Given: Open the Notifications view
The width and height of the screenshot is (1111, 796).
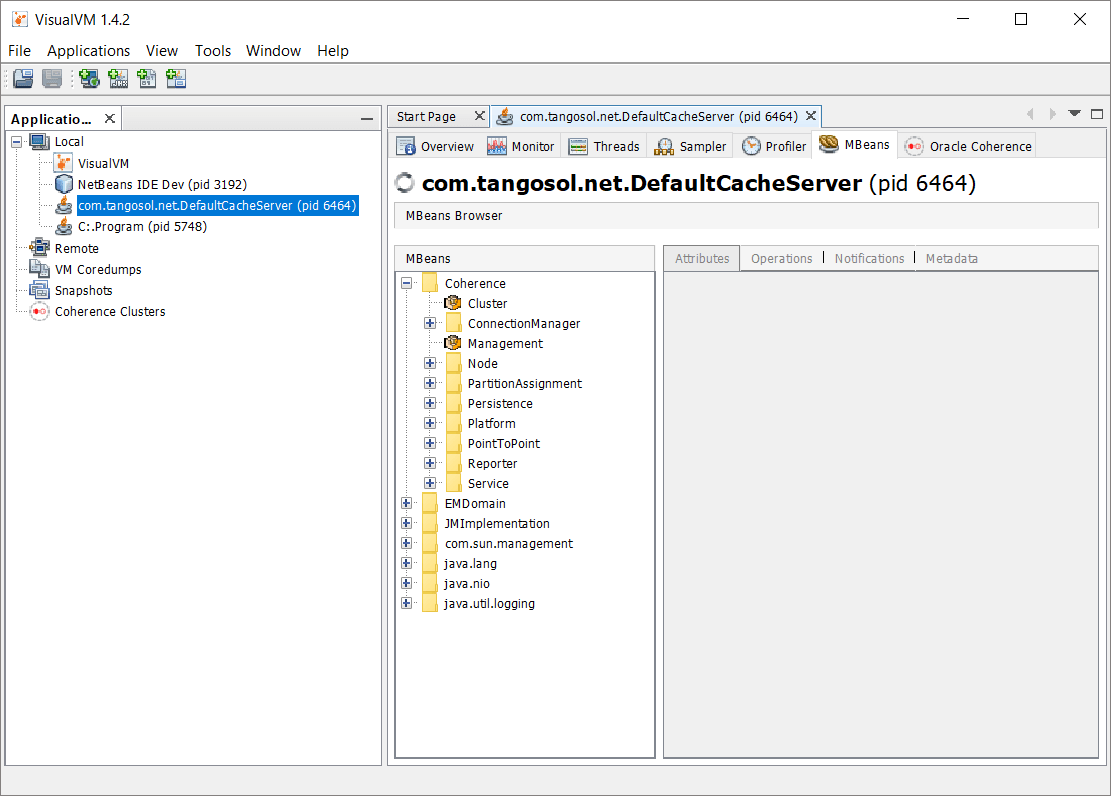Looking at the screenshot, I should pos(868,258).
